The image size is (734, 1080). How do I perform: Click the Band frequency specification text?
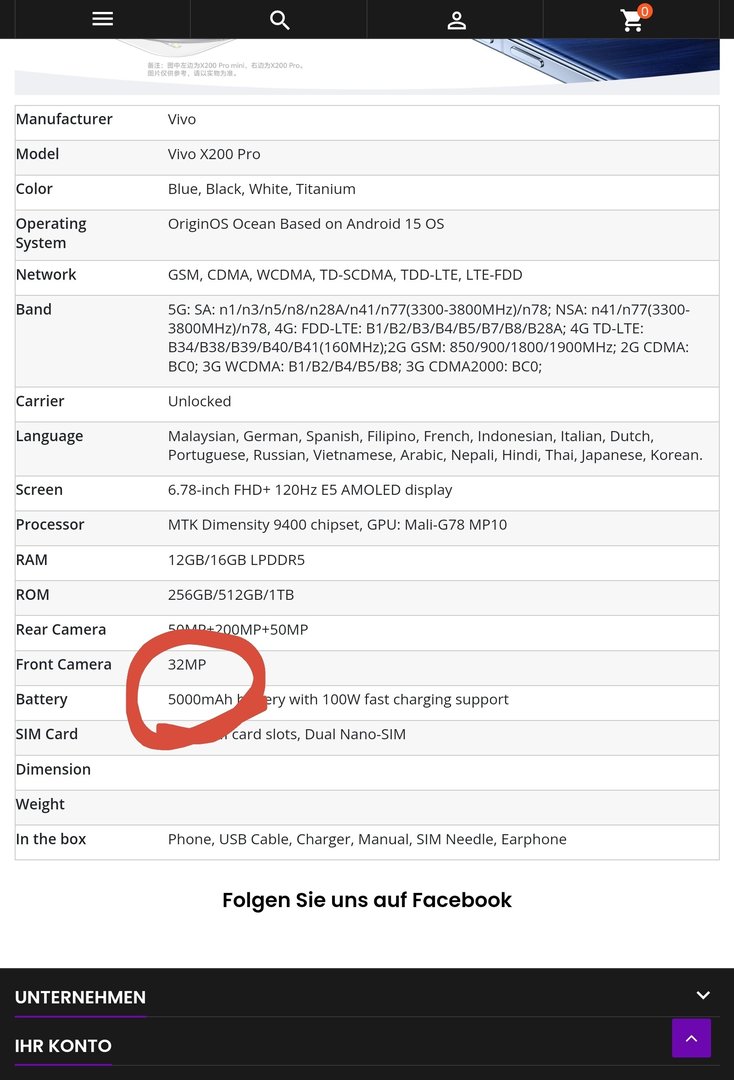tap(428, 338)
